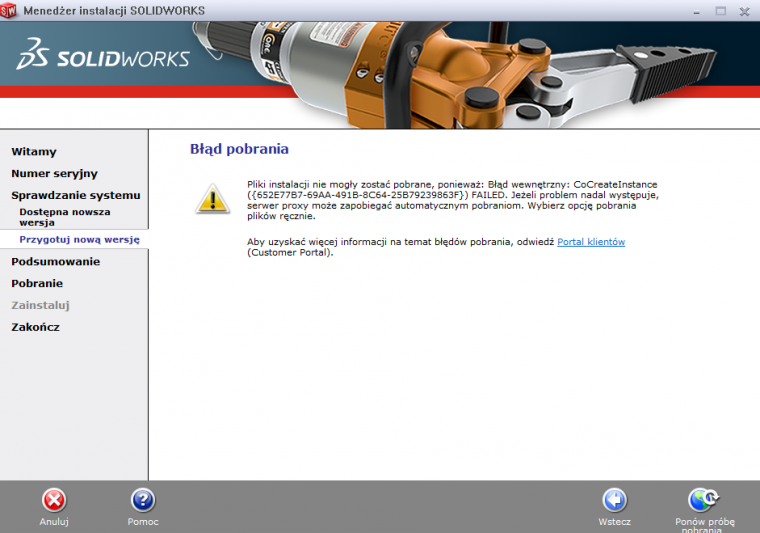Click the Pomoc label text

pos(143,522)
